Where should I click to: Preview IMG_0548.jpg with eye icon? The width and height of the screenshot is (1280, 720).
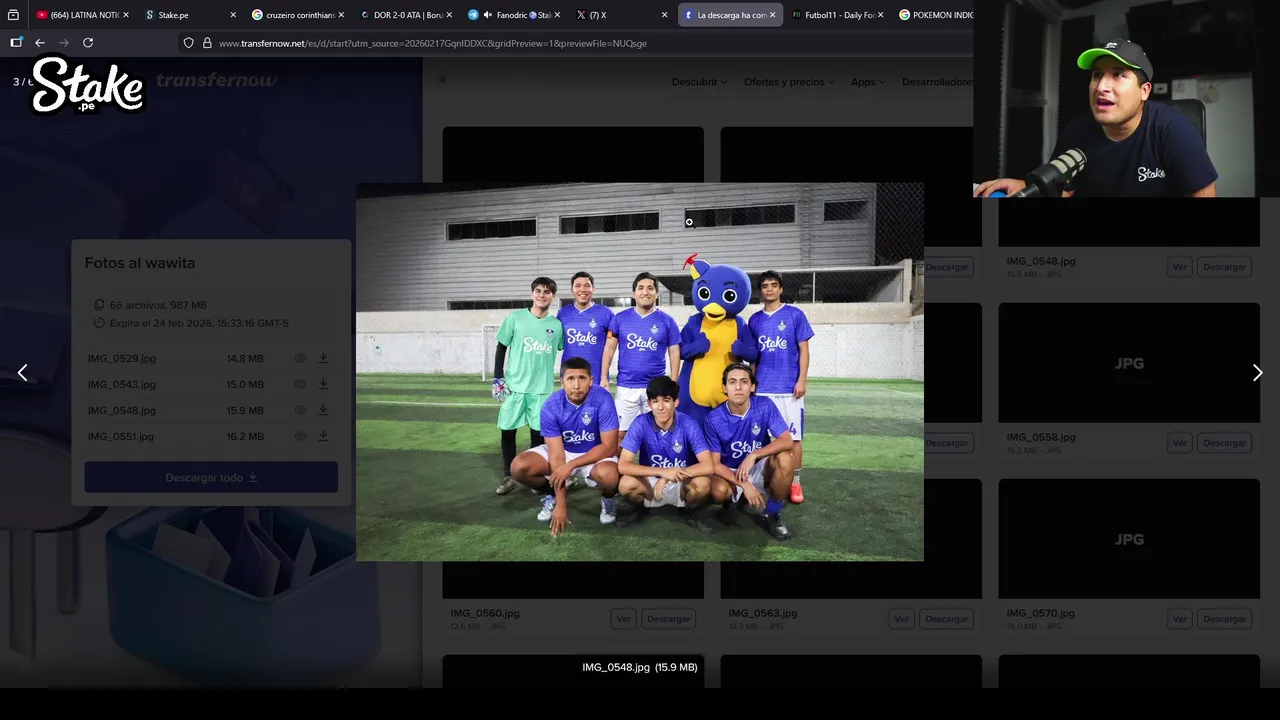pos(300,410)
